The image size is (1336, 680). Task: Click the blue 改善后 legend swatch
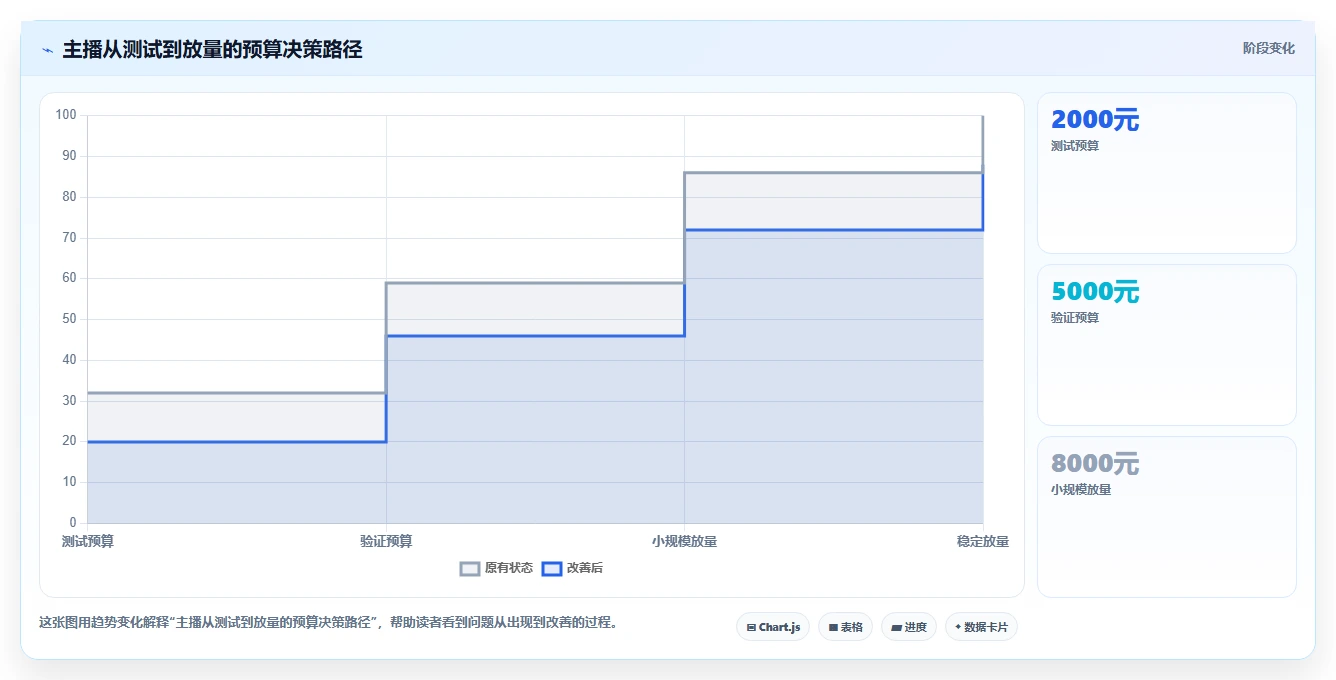point(552,568)
